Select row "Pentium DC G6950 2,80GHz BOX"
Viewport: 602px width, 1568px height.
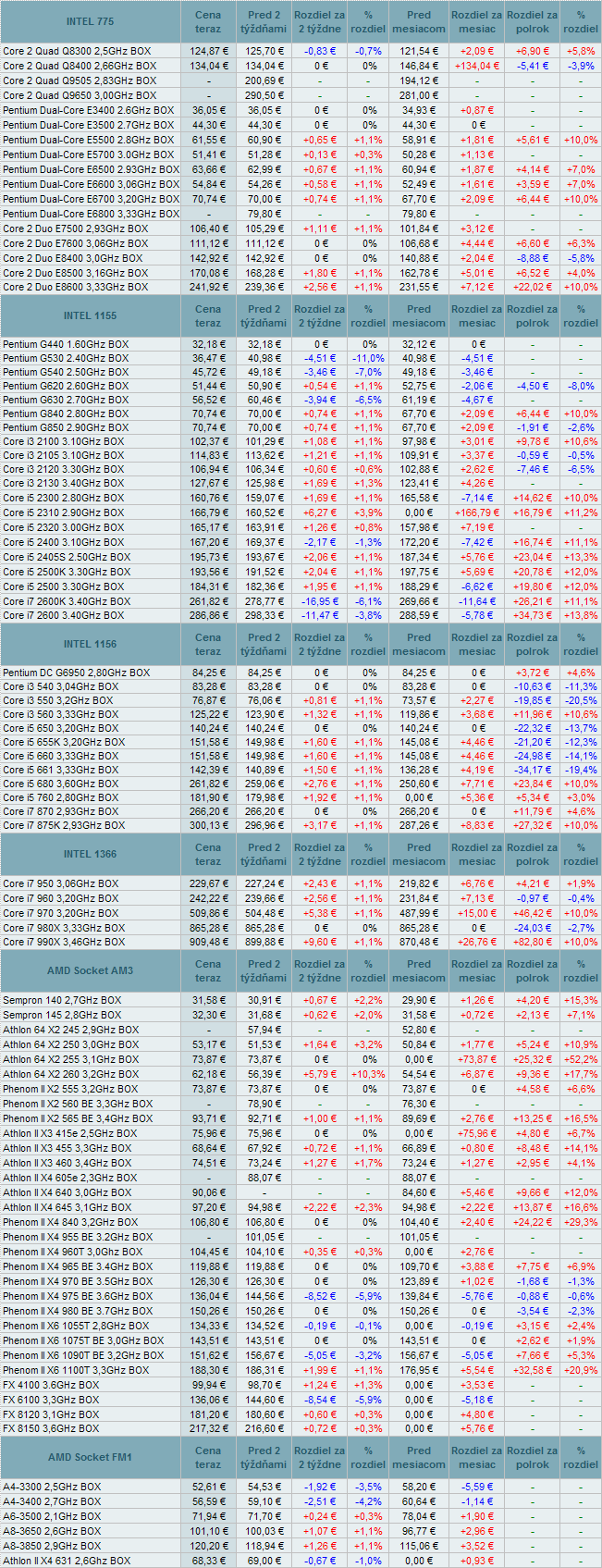(301, 673)
